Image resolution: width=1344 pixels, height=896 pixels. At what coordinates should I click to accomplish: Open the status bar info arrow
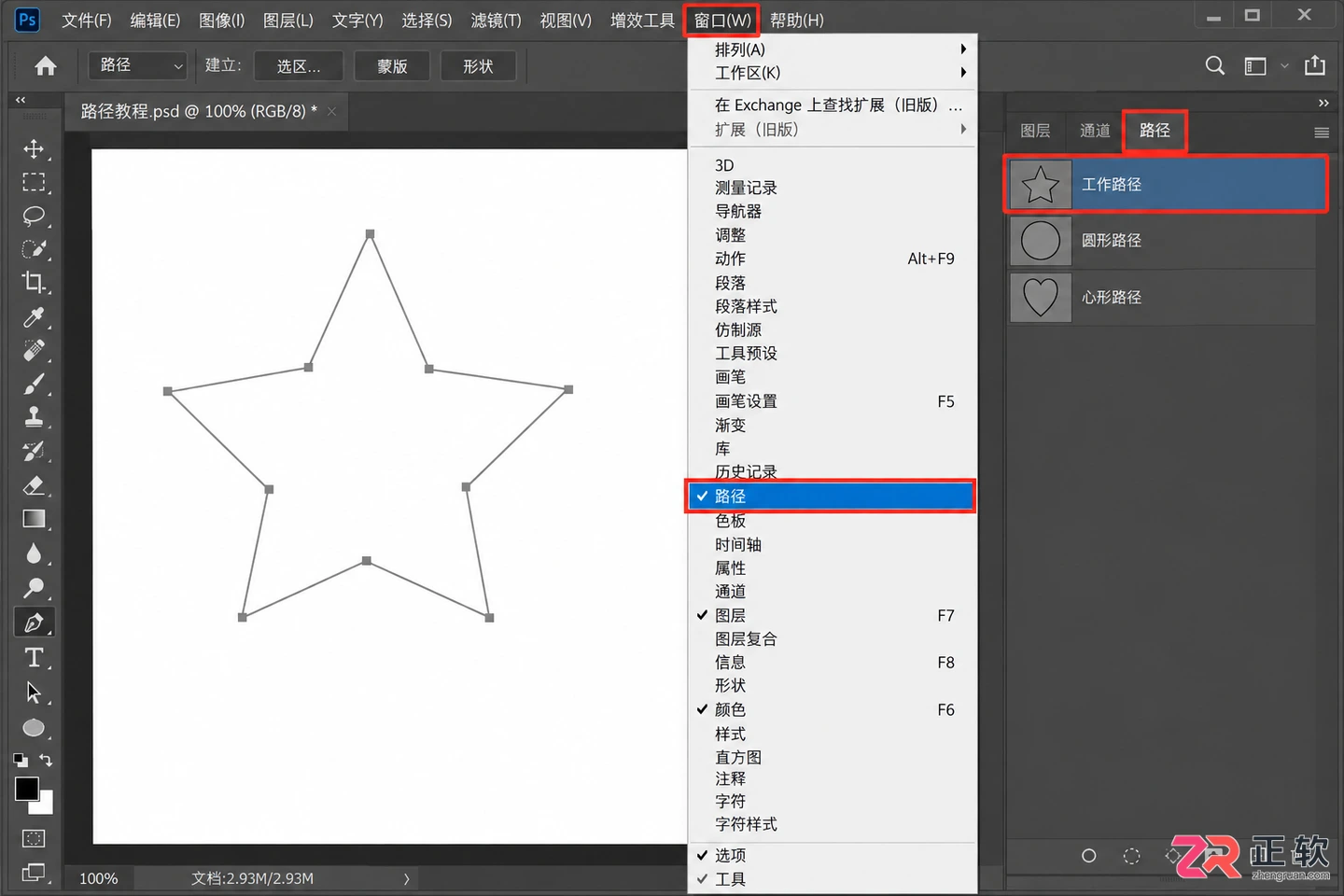pos(406,878)
